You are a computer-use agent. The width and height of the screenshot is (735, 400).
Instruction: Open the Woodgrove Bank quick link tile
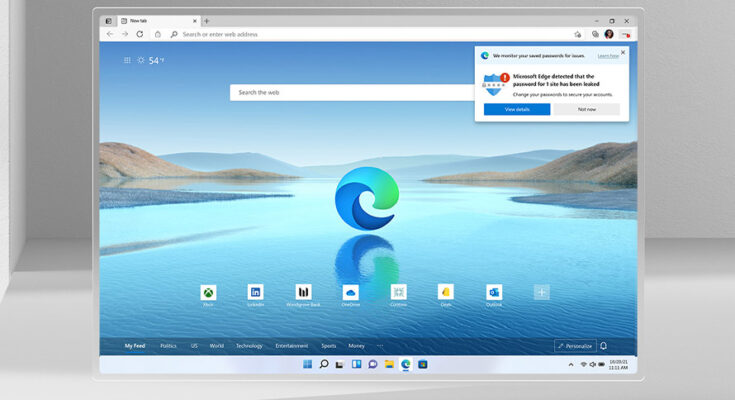pos(303,295)
